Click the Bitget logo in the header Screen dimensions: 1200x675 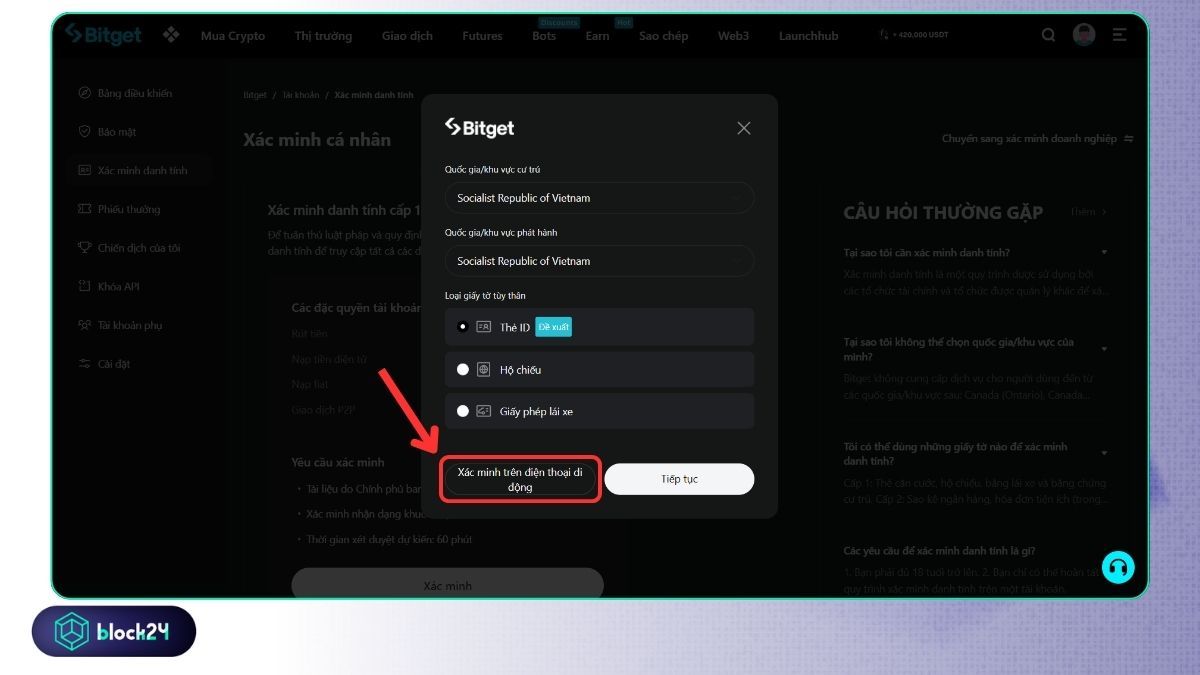[103, 34]
